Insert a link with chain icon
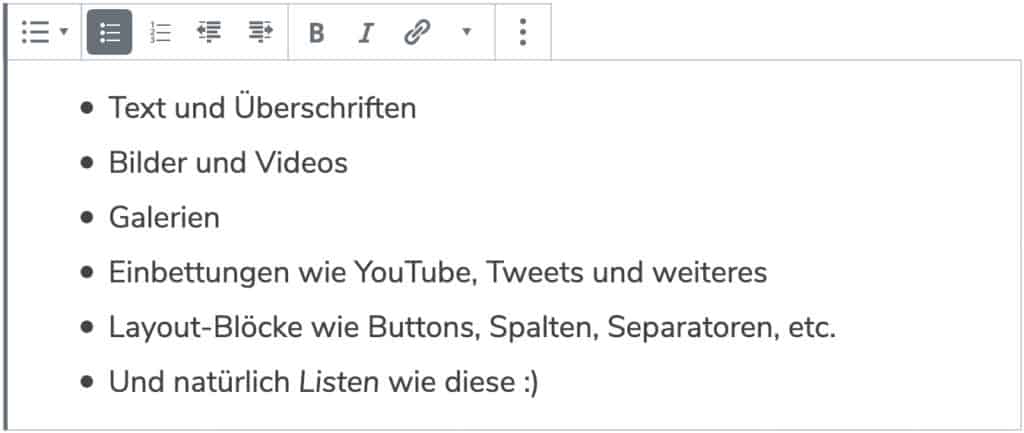The image size is (1024, 433). (417, 33)
